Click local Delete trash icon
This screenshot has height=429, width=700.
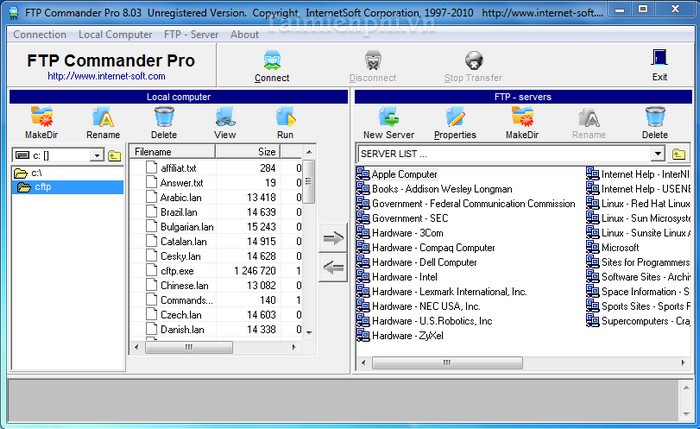point(164,117)
